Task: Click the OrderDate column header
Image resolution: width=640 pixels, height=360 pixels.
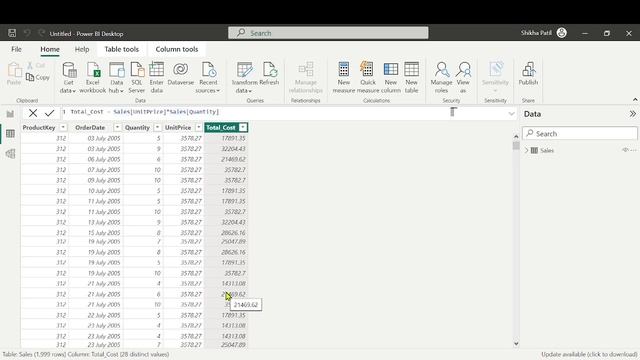Action: point(90,127)
